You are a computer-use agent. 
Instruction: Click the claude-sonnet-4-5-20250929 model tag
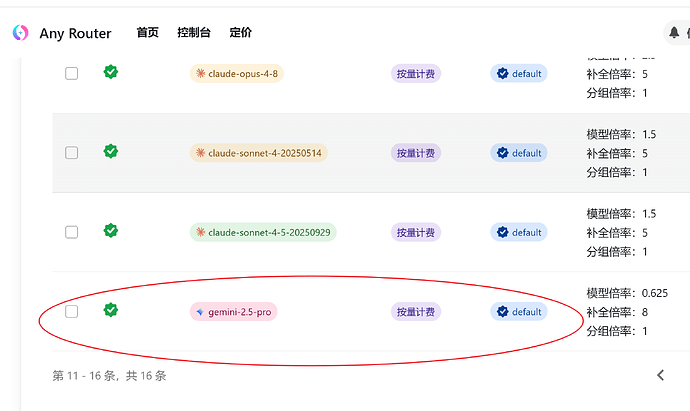point(263,232)
